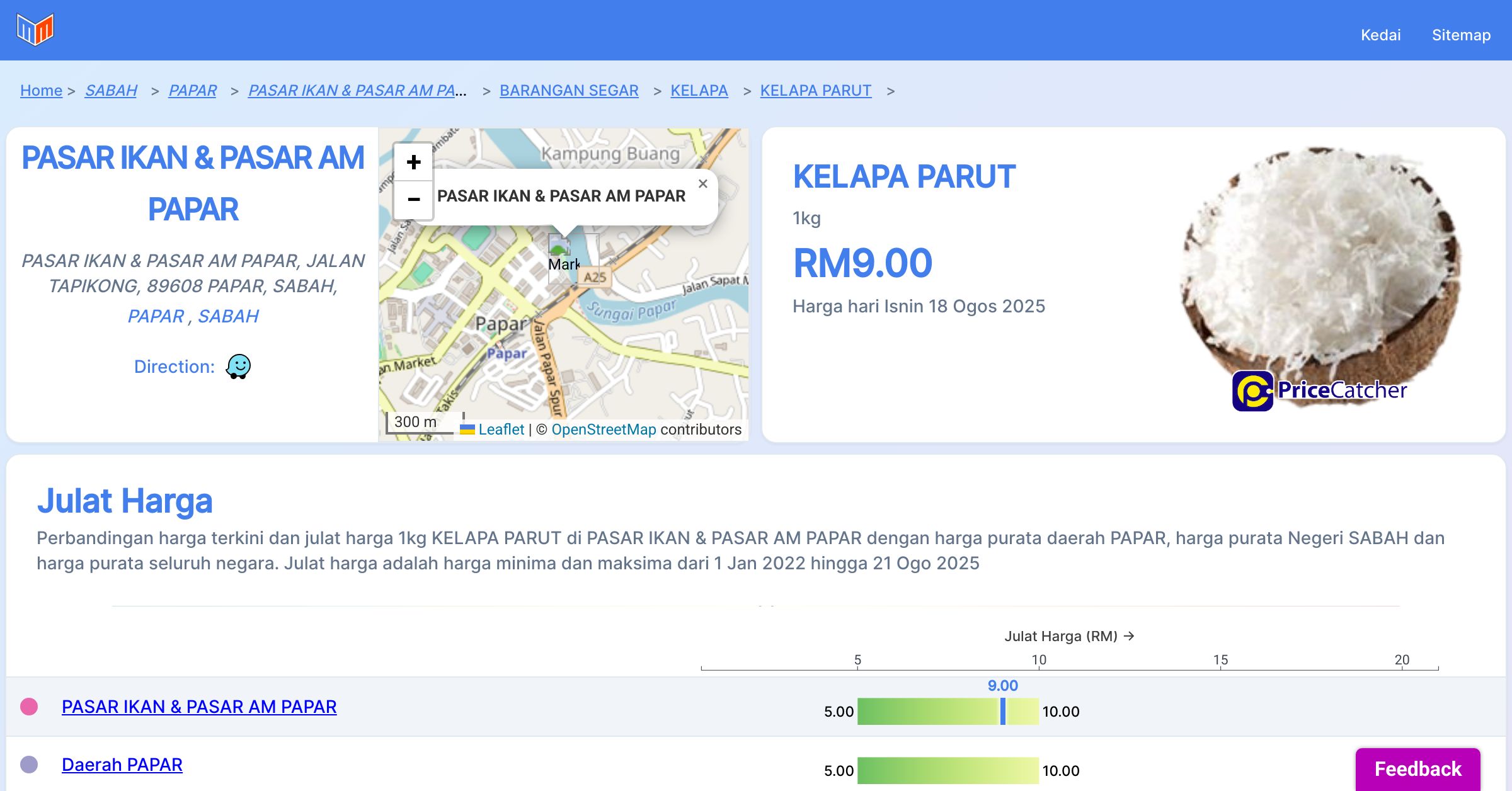
Task: Open Daerah PAPAR row link
Action: coord(122,765)
